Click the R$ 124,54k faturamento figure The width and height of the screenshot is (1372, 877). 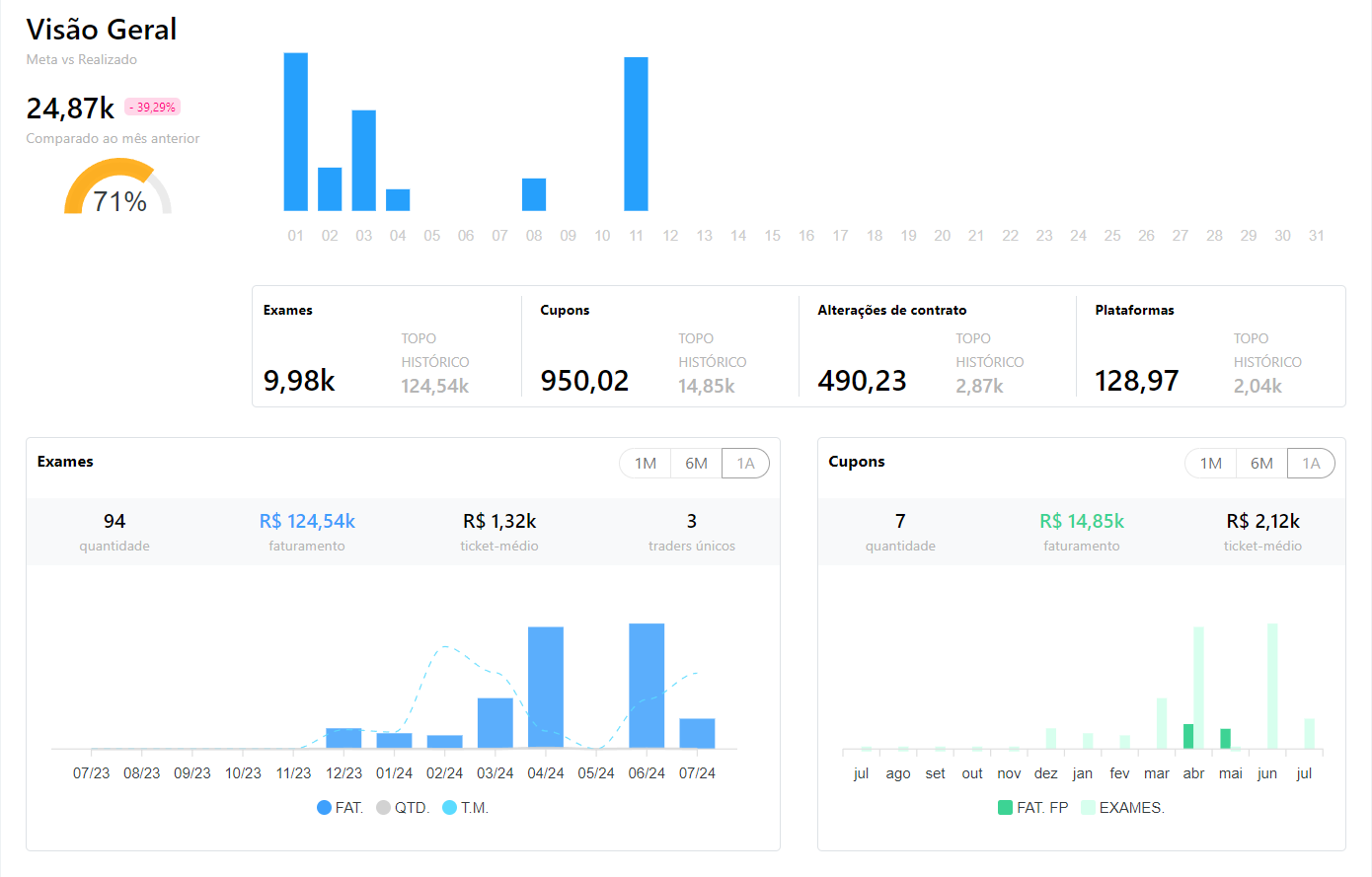pos(307,521)
